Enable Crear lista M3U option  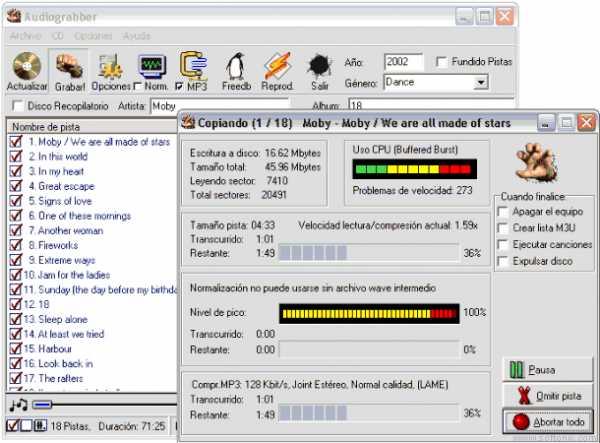point(502,228)
